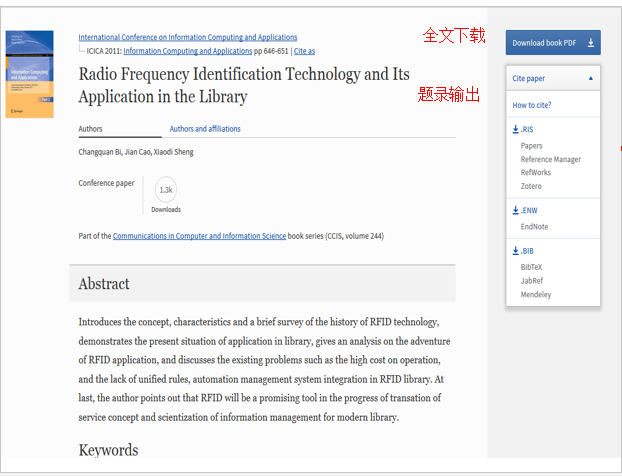Click the Keywords heading

click(108, 450)
